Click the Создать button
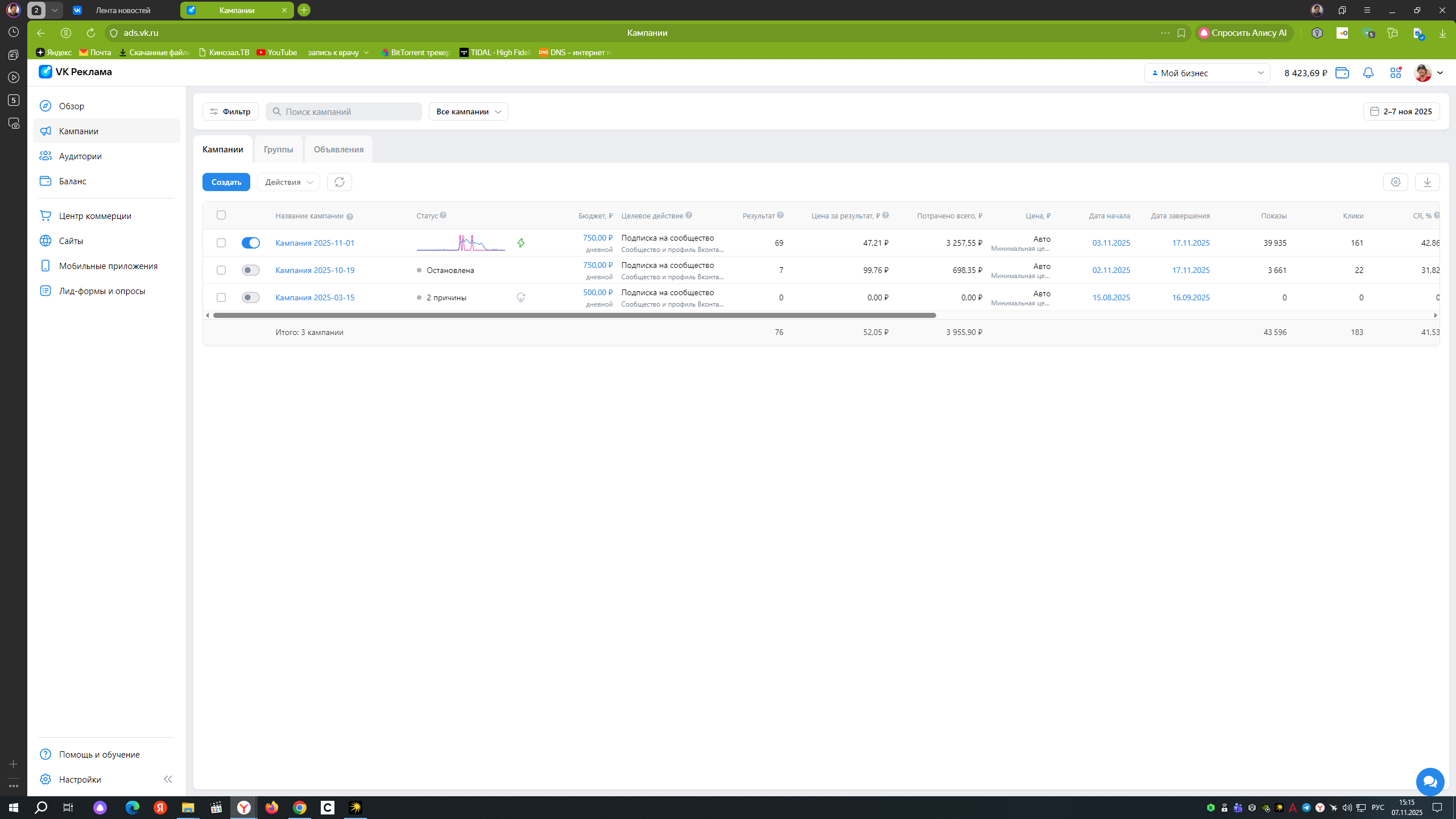Screen dimensions: 1456x819 226,182
